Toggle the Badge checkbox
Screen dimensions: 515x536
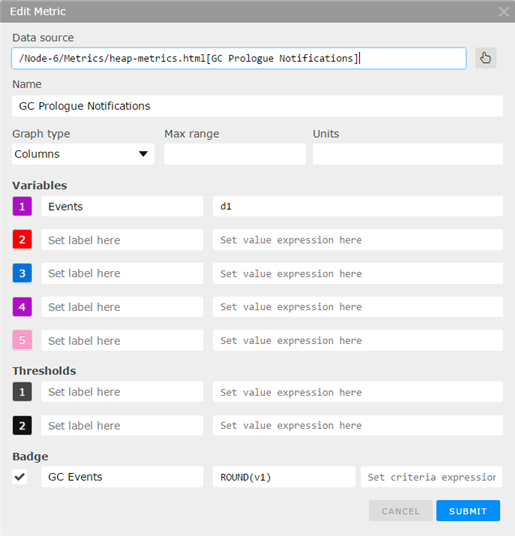click(x=20, y=477)
